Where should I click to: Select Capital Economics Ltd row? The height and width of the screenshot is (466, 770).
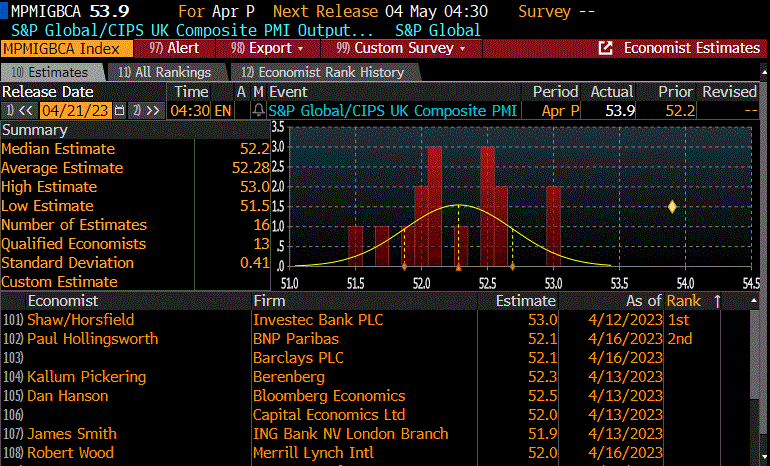(376, 414)
